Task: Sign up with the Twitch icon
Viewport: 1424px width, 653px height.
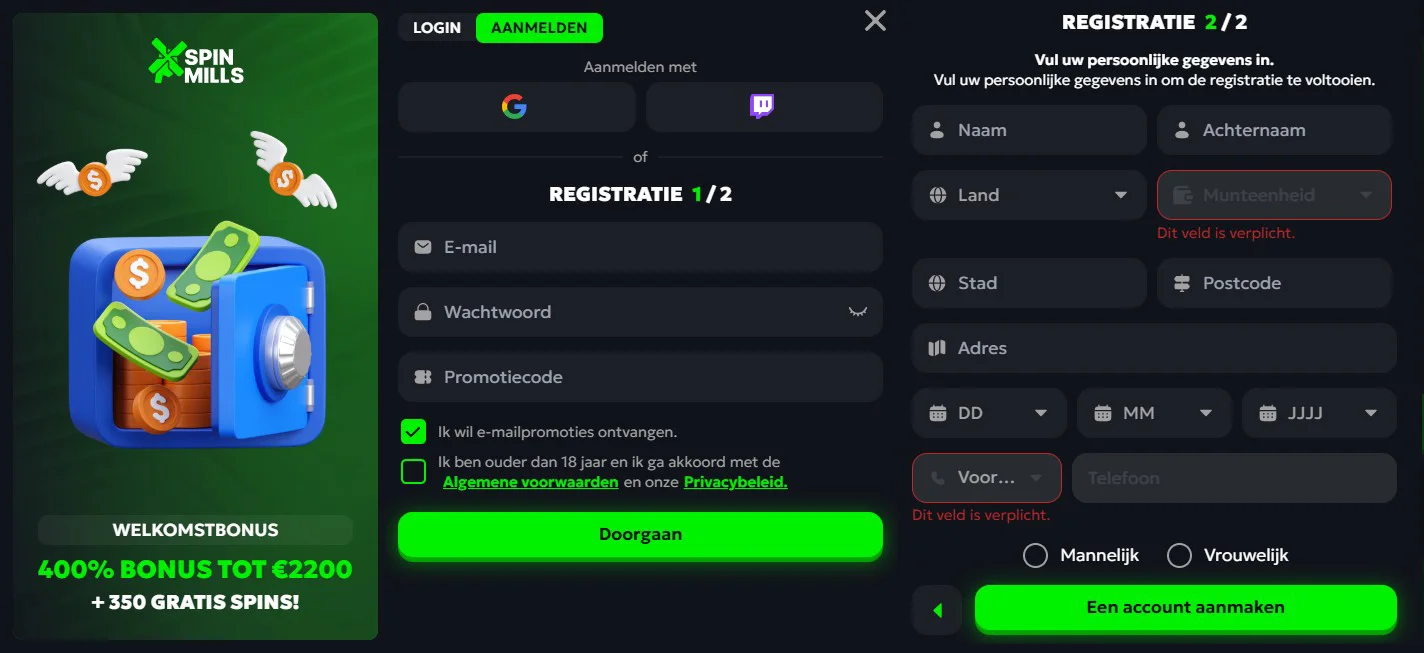Action: coord(763,107)
